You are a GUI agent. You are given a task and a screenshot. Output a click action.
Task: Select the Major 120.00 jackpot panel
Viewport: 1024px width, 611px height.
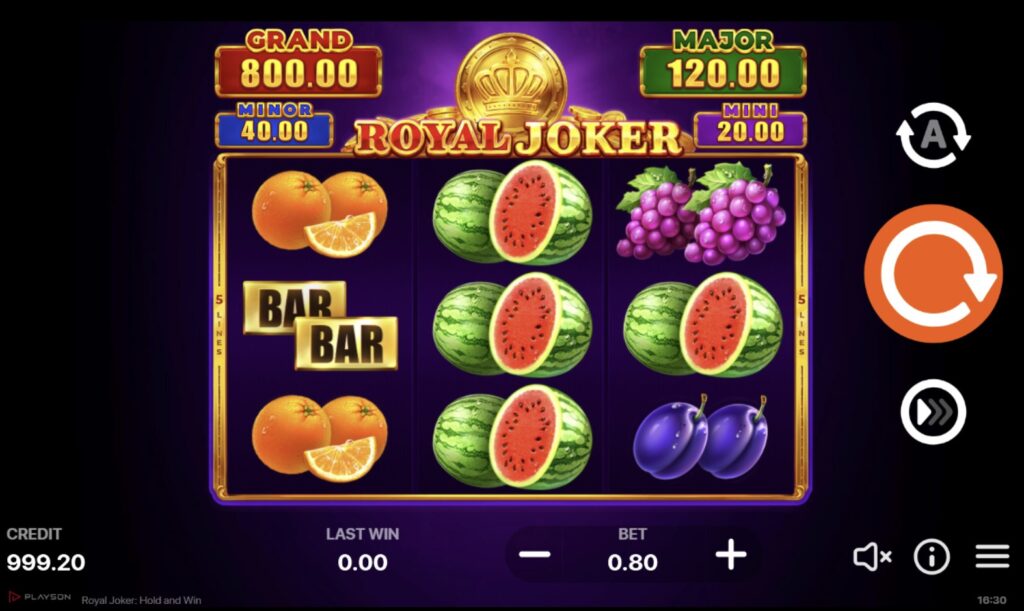click(723, 63)
